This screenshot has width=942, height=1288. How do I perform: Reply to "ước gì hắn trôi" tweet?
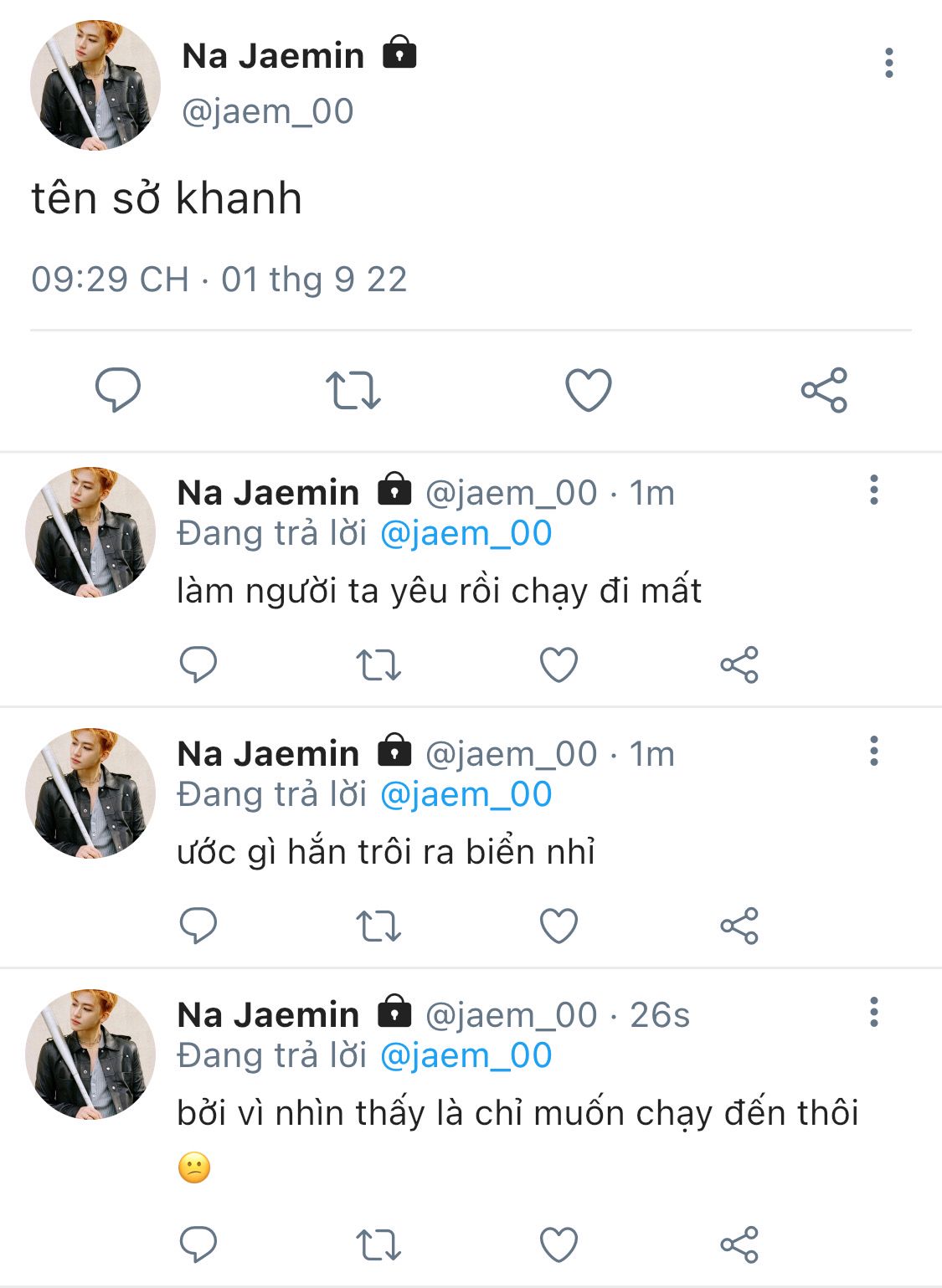coord(198,926)
